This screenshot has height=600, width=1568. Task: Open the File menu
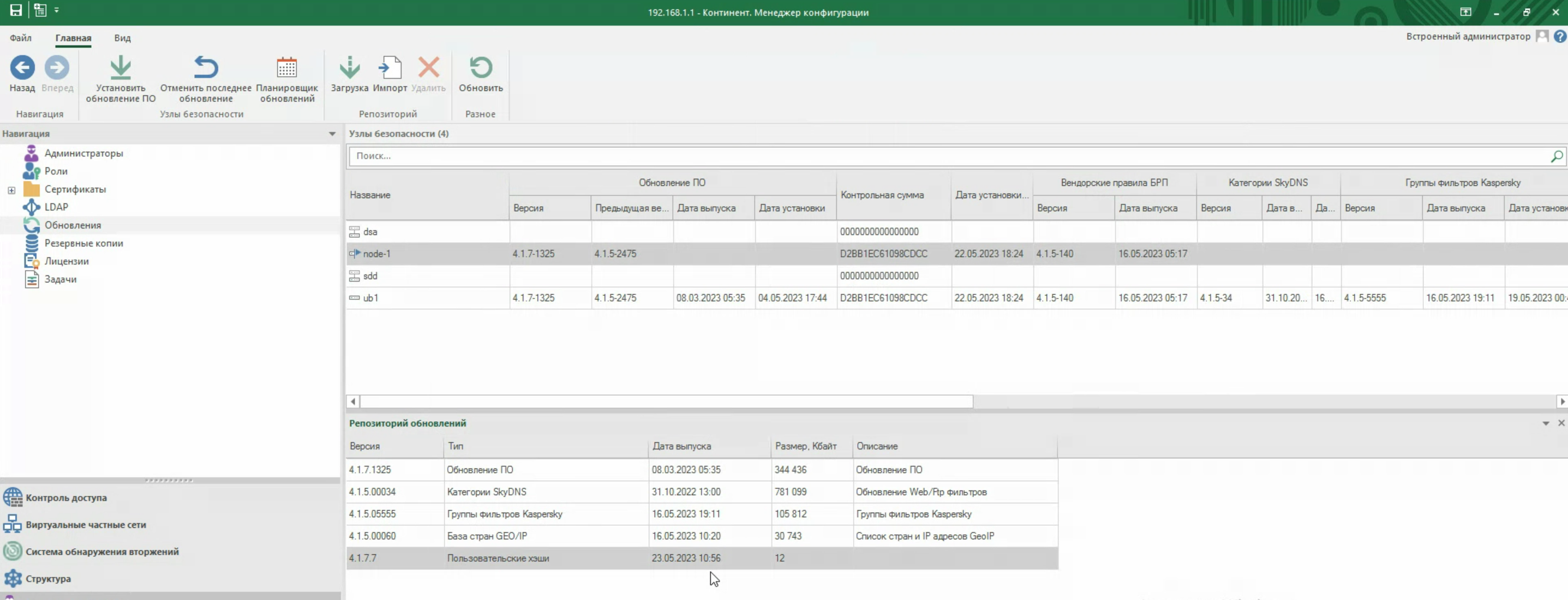click(21, 38)
